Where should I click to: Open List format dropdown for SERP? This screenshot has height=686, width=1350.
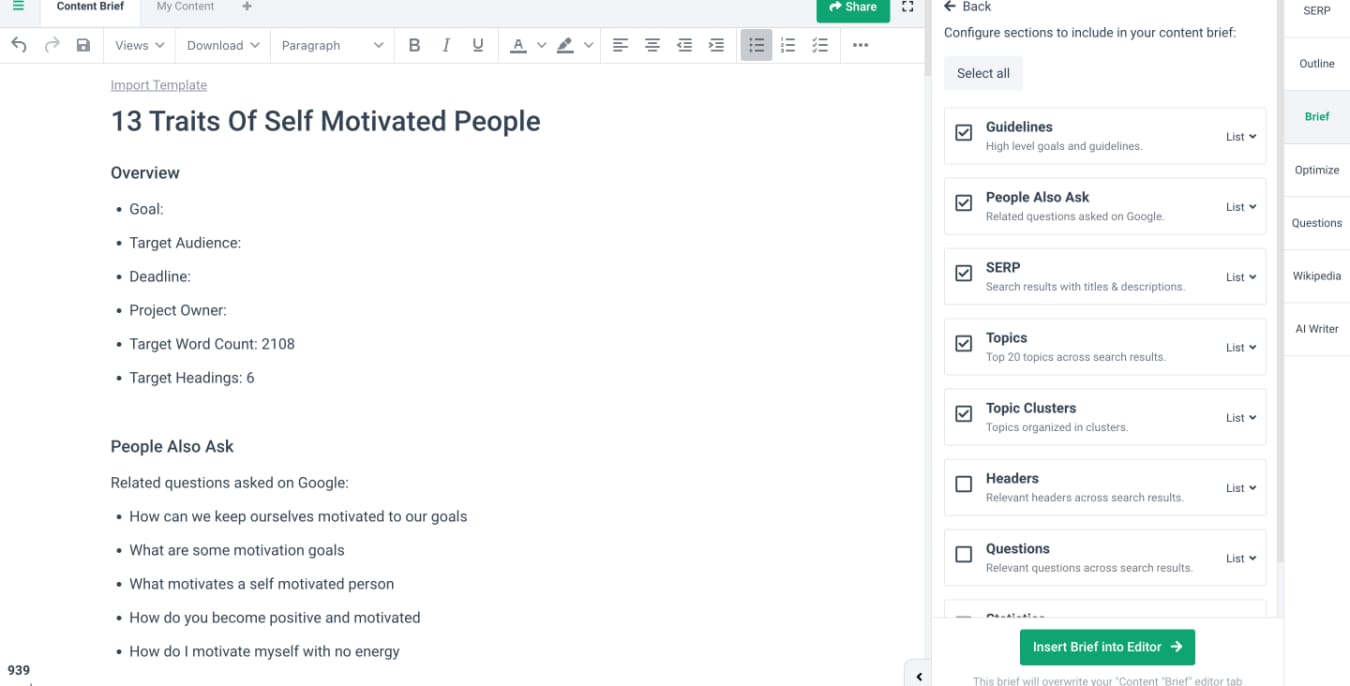point(1241,277)
